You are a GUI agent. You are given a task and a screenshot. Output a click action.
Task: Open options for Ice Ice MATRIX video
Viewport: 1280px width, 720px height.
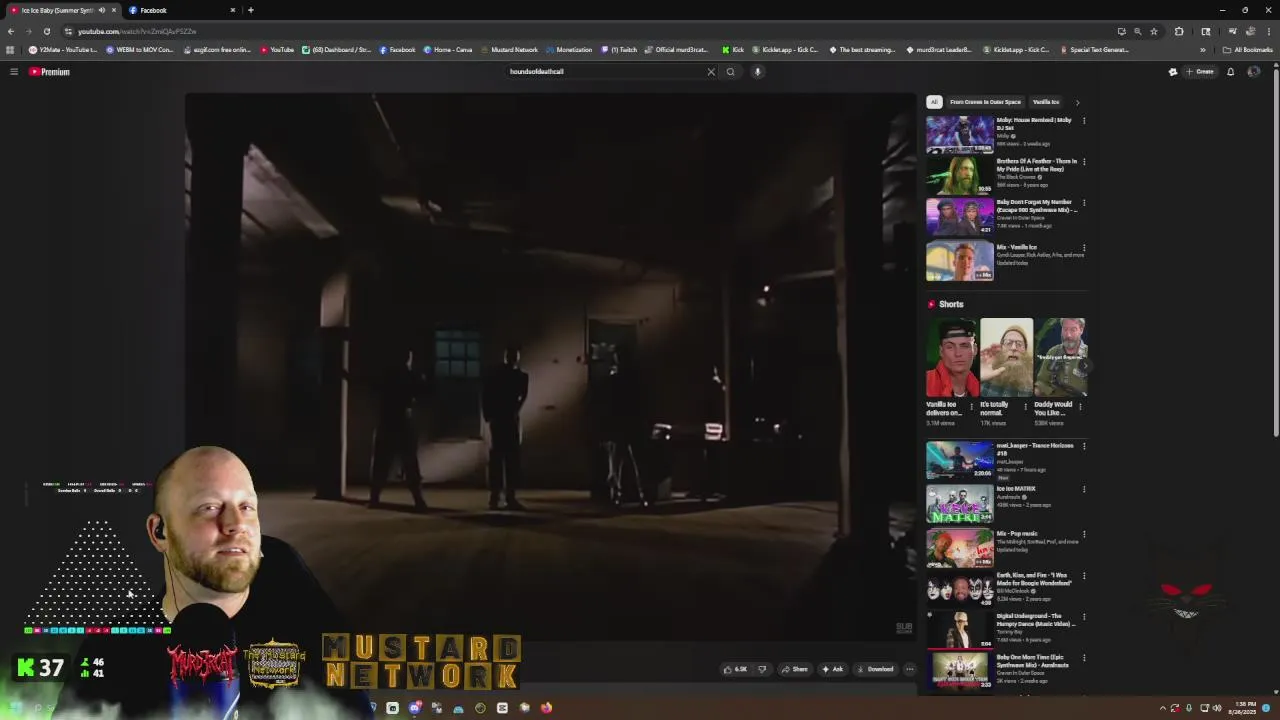[x=1084, y=490]
